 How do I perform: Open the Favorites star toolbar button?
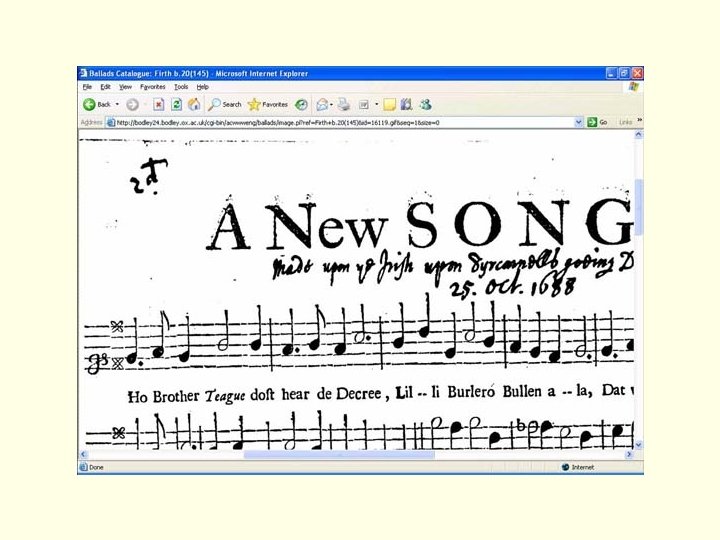[x=268, y=105]
